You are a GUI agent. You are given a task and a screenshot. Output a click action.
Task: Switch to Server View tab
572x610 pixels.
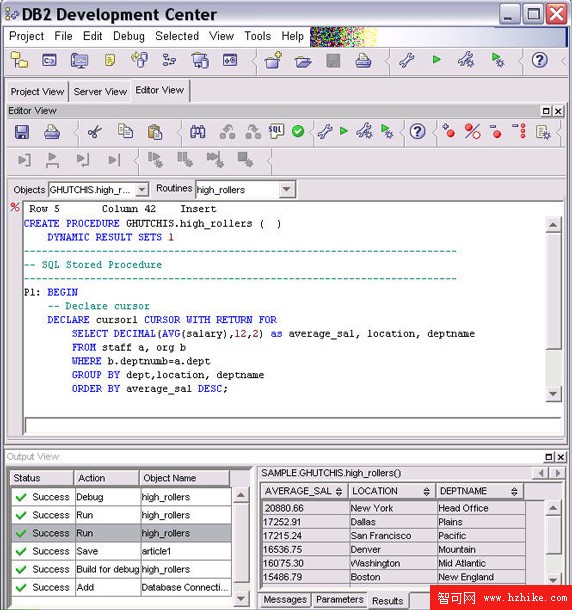100,92
